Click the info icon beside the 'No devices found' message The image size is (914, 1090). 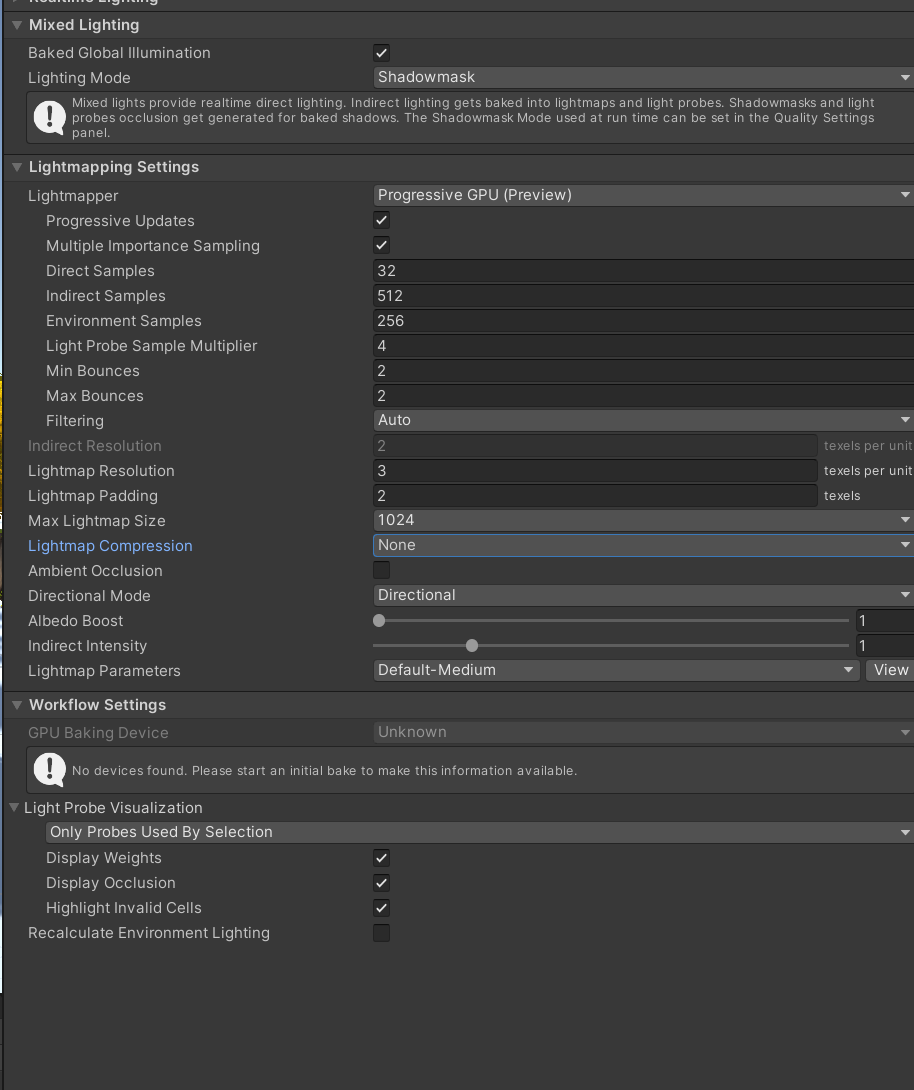(49, 769)
